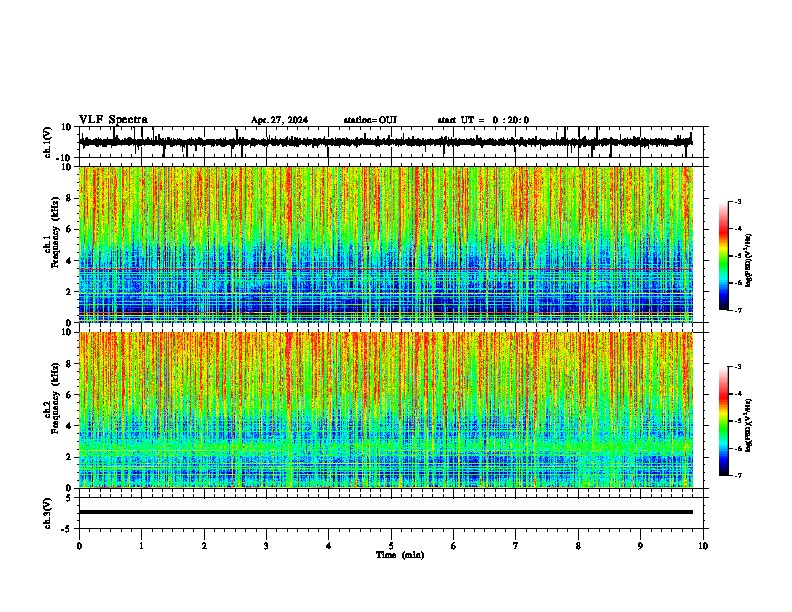Click the "ch.3(V)" axis label
The width and height of the screenshot is (792, 612).
click(48, 513)
